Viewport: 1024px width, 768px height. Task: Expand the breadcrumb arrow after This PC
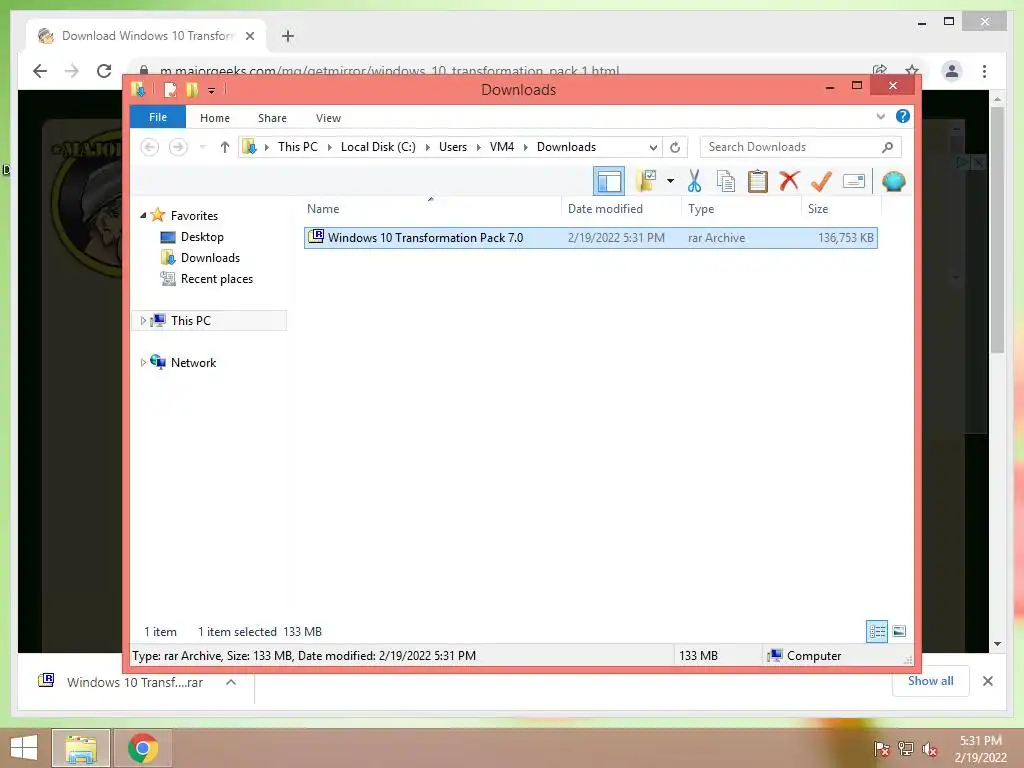click(330, 148)
